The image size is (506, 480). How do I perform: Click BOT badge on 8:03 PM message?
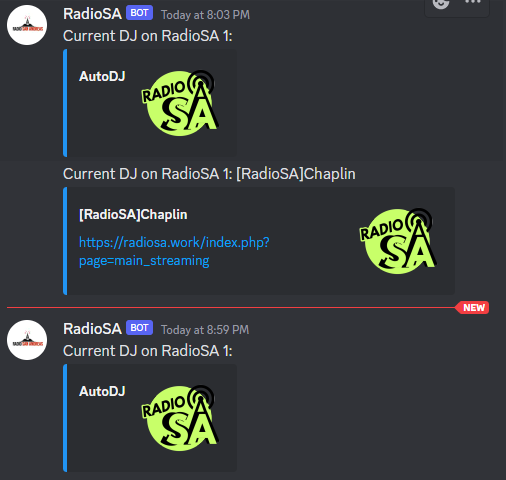point(139,13)
